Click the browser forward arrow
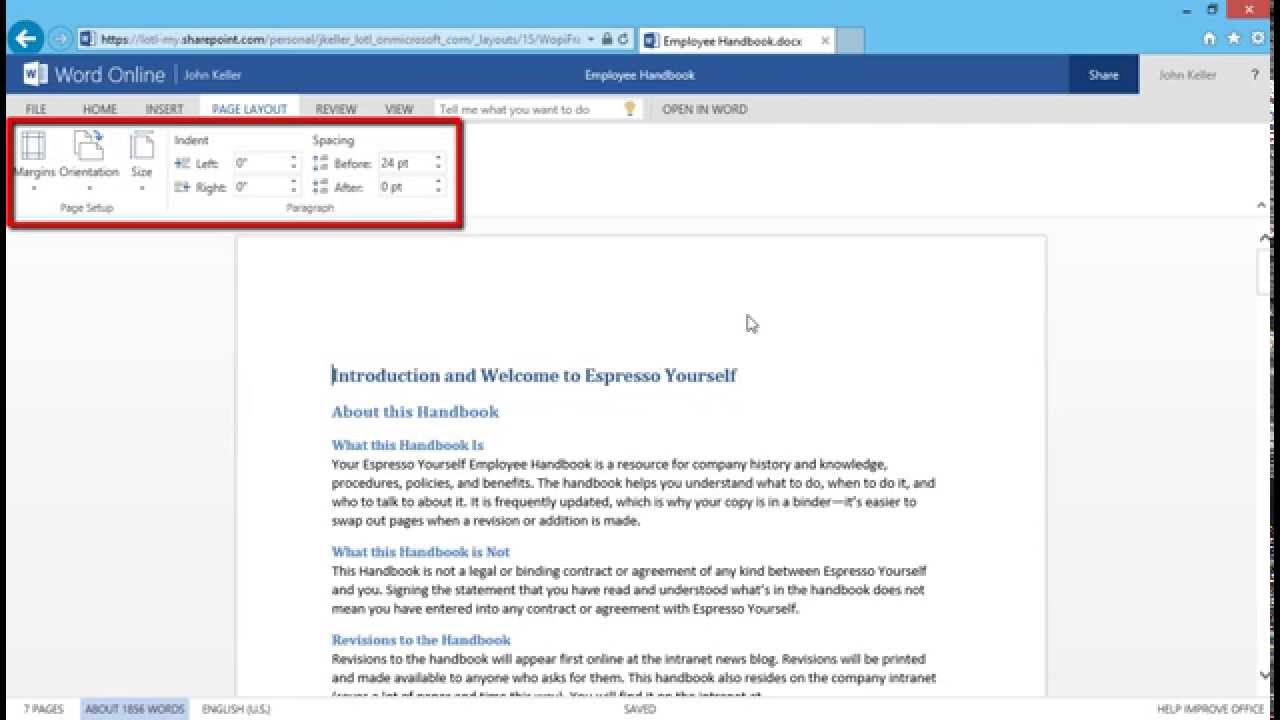 tap(59, 39)
